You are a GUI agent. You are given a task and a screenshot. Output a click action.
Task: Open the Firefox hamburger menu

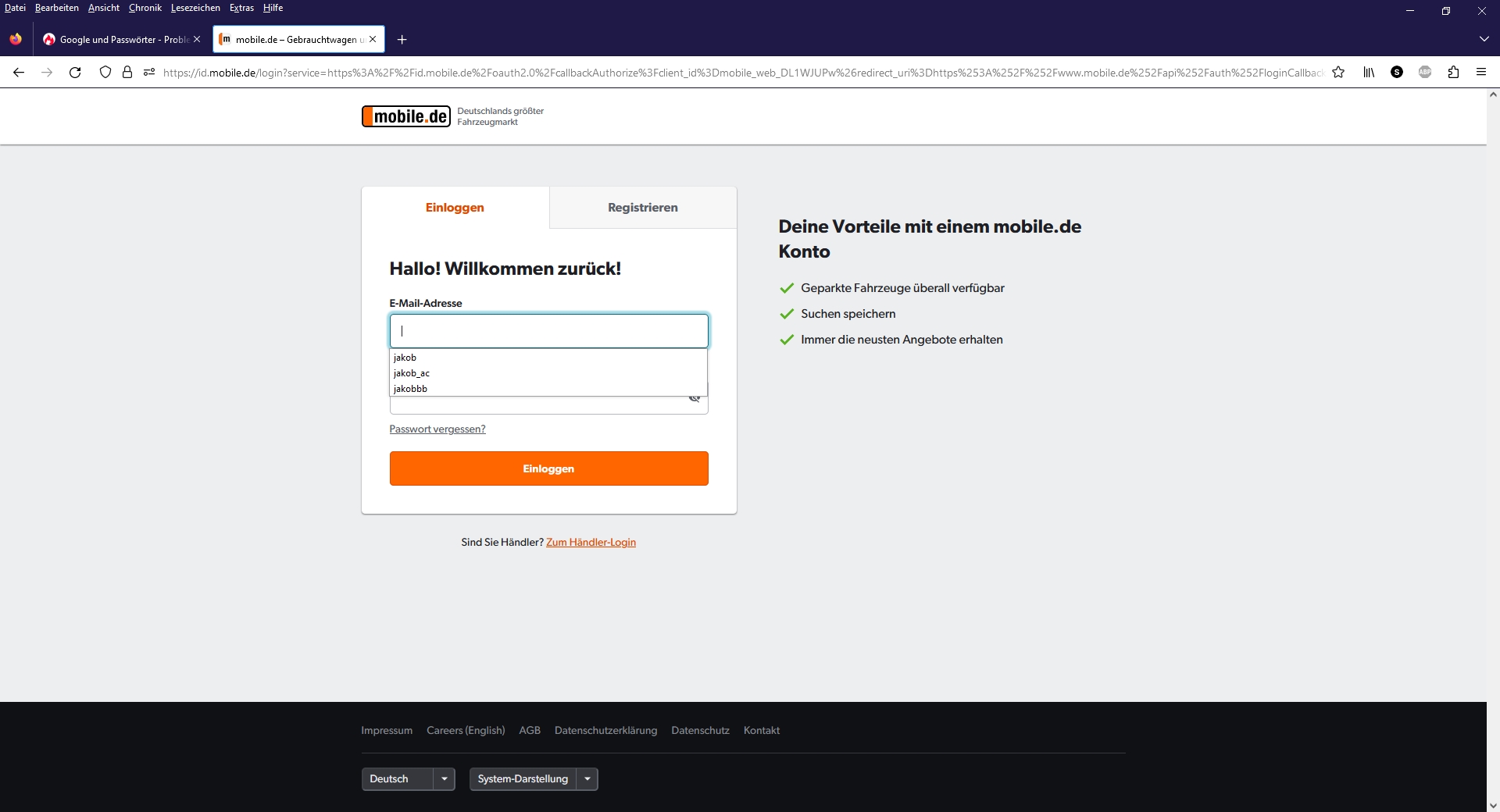1481,73
